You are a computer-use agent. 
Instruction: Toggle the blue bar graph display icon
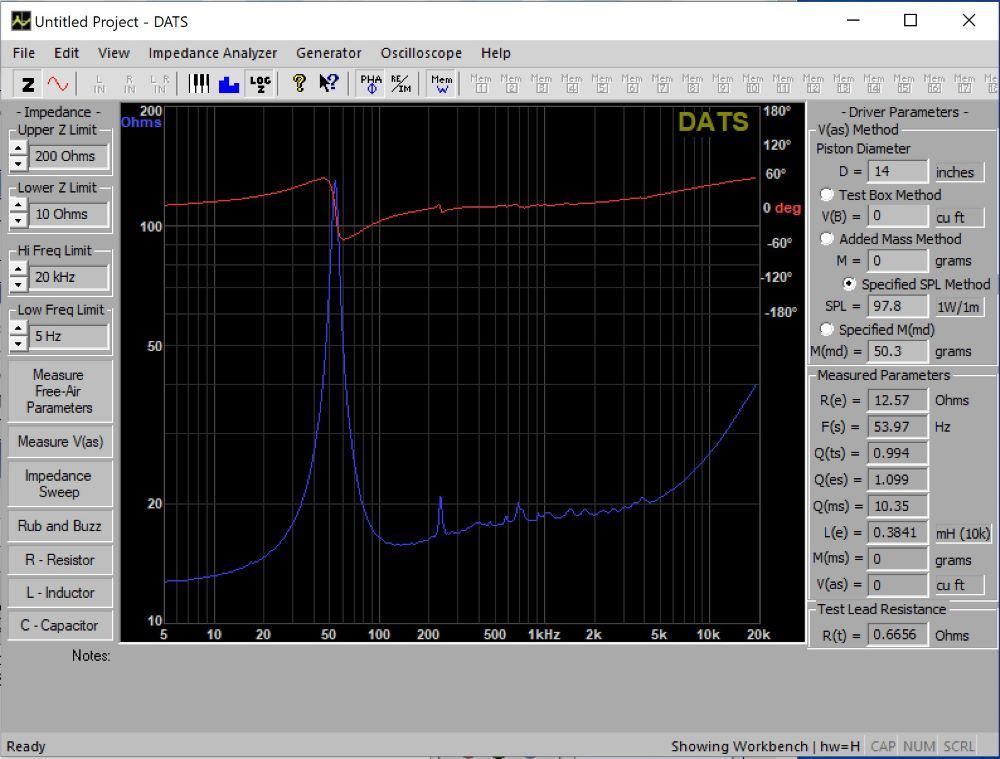(x=229, y=84)
